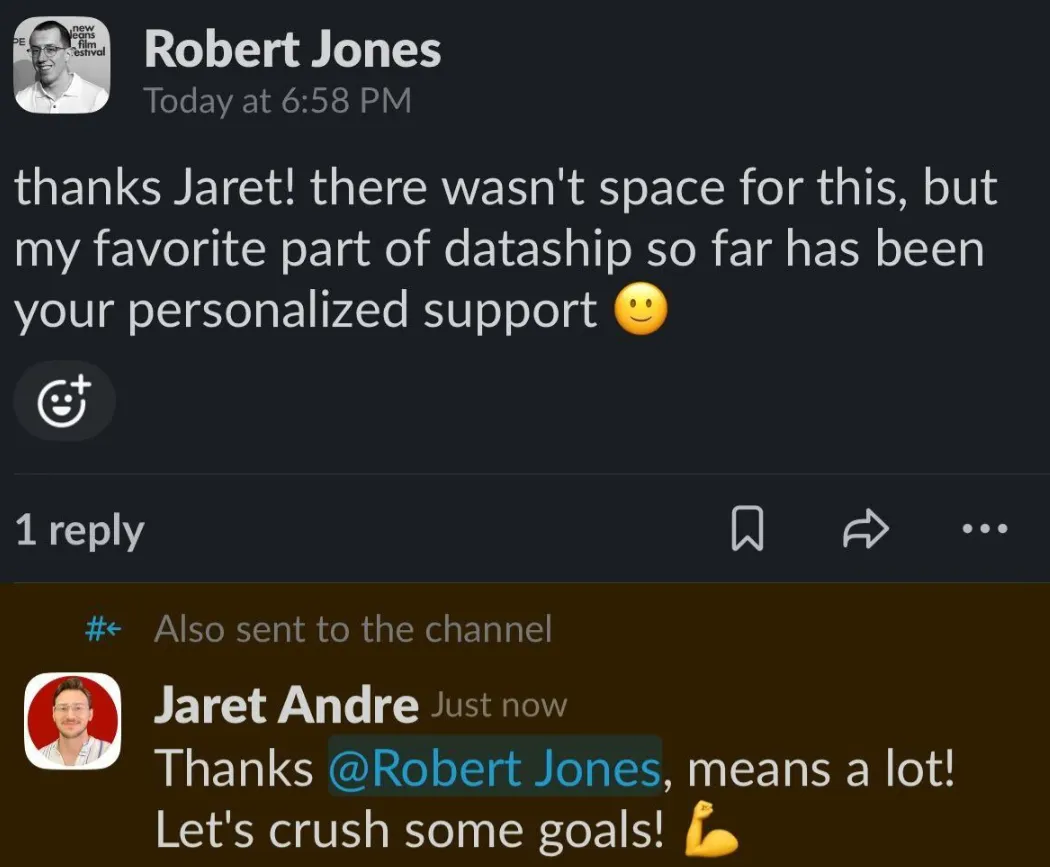Open Robert Jones's profile picture
Screen dimensions: 1050x867
[x=62, y=64]
